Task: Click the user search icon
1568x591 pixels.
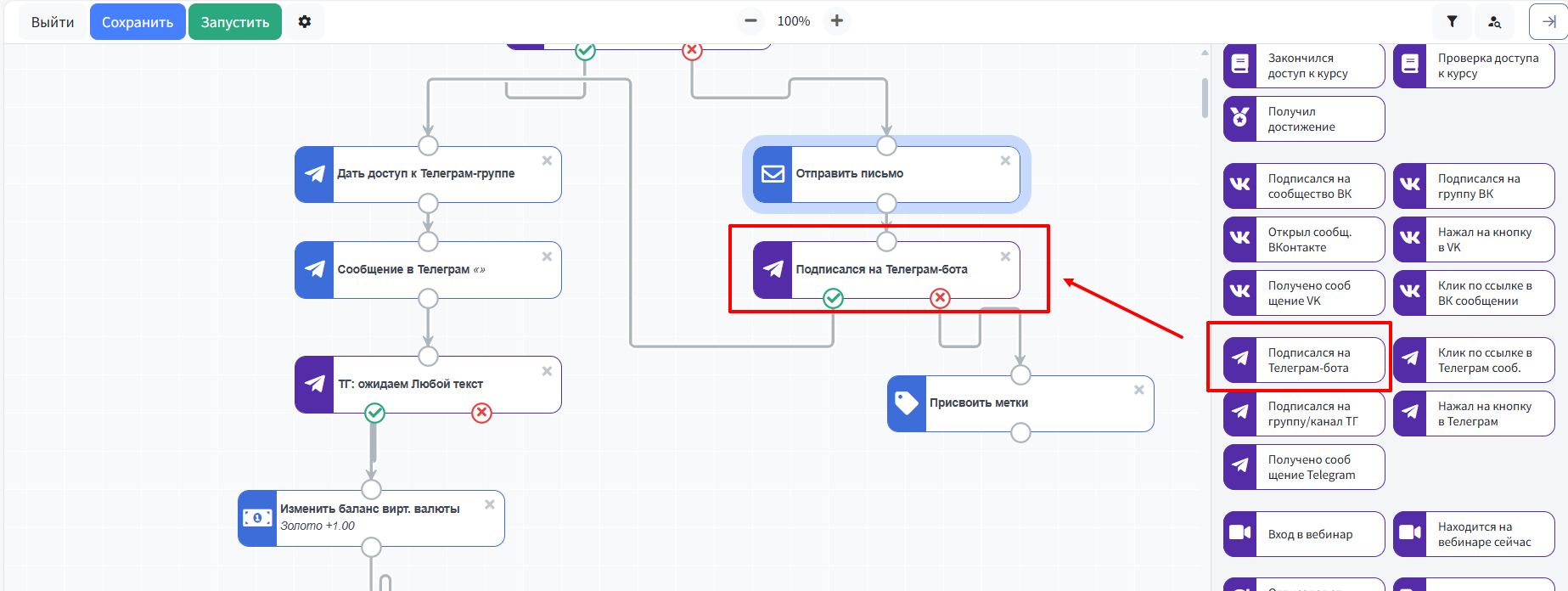Action: 1495,22
